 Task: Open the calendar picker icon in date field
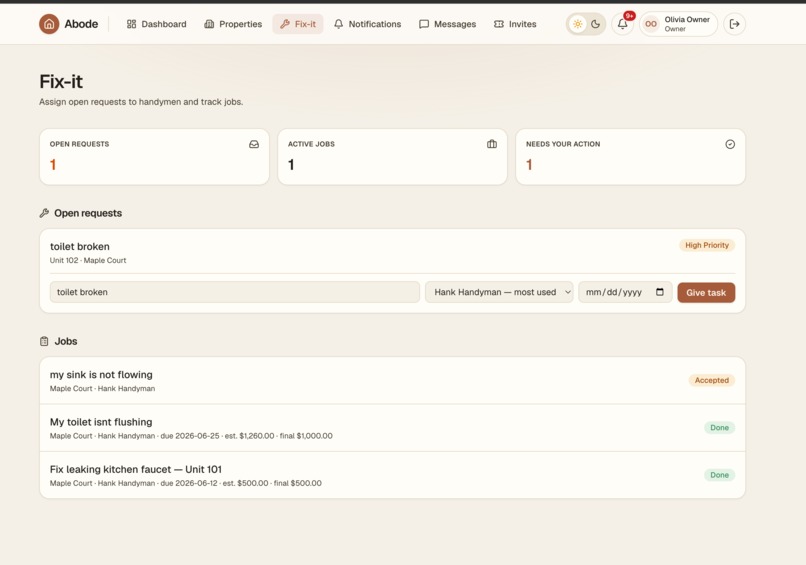[x=660, y=292]
